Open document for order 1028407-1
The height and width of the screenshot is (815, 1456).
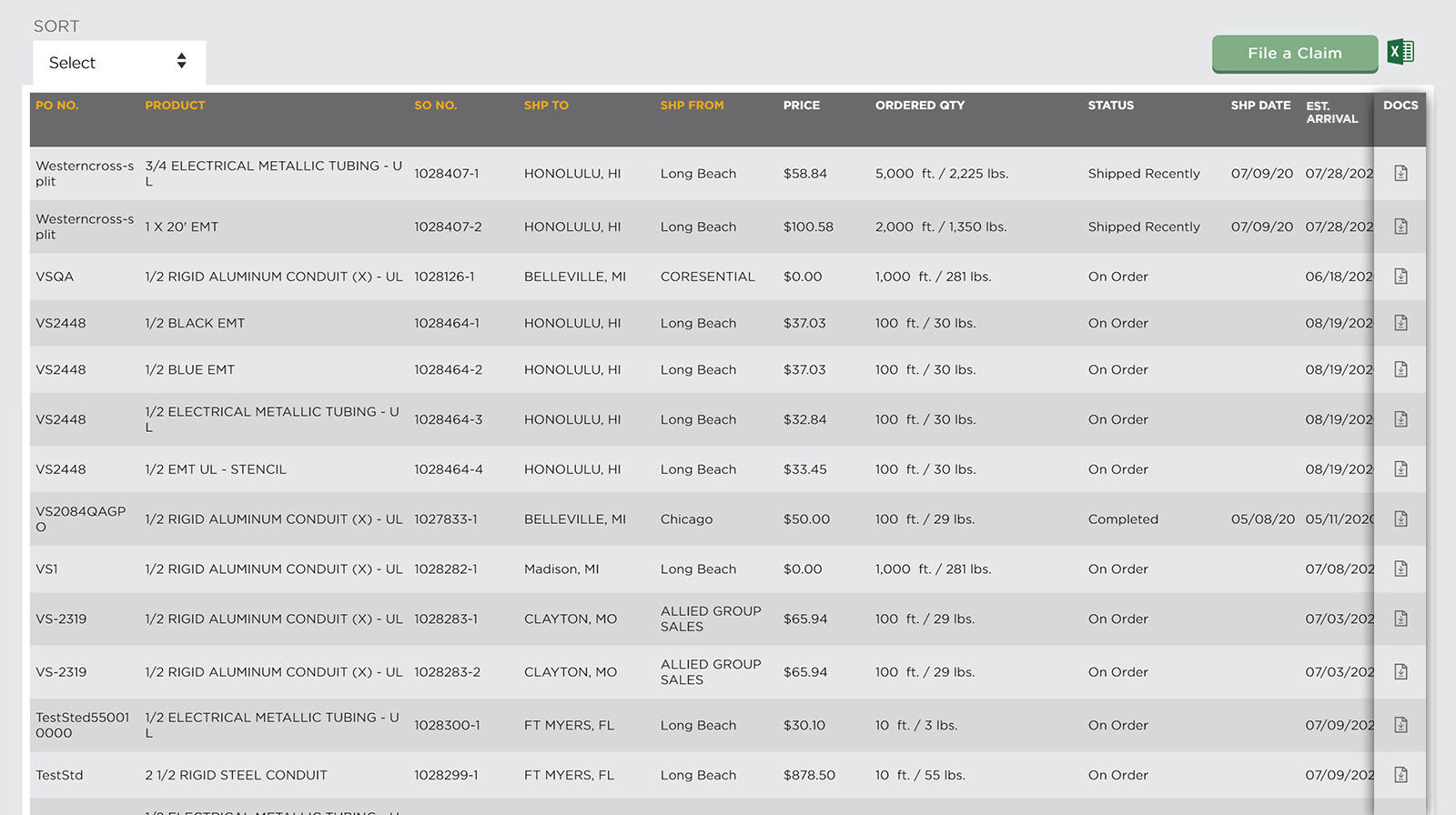pos(1400,173)
